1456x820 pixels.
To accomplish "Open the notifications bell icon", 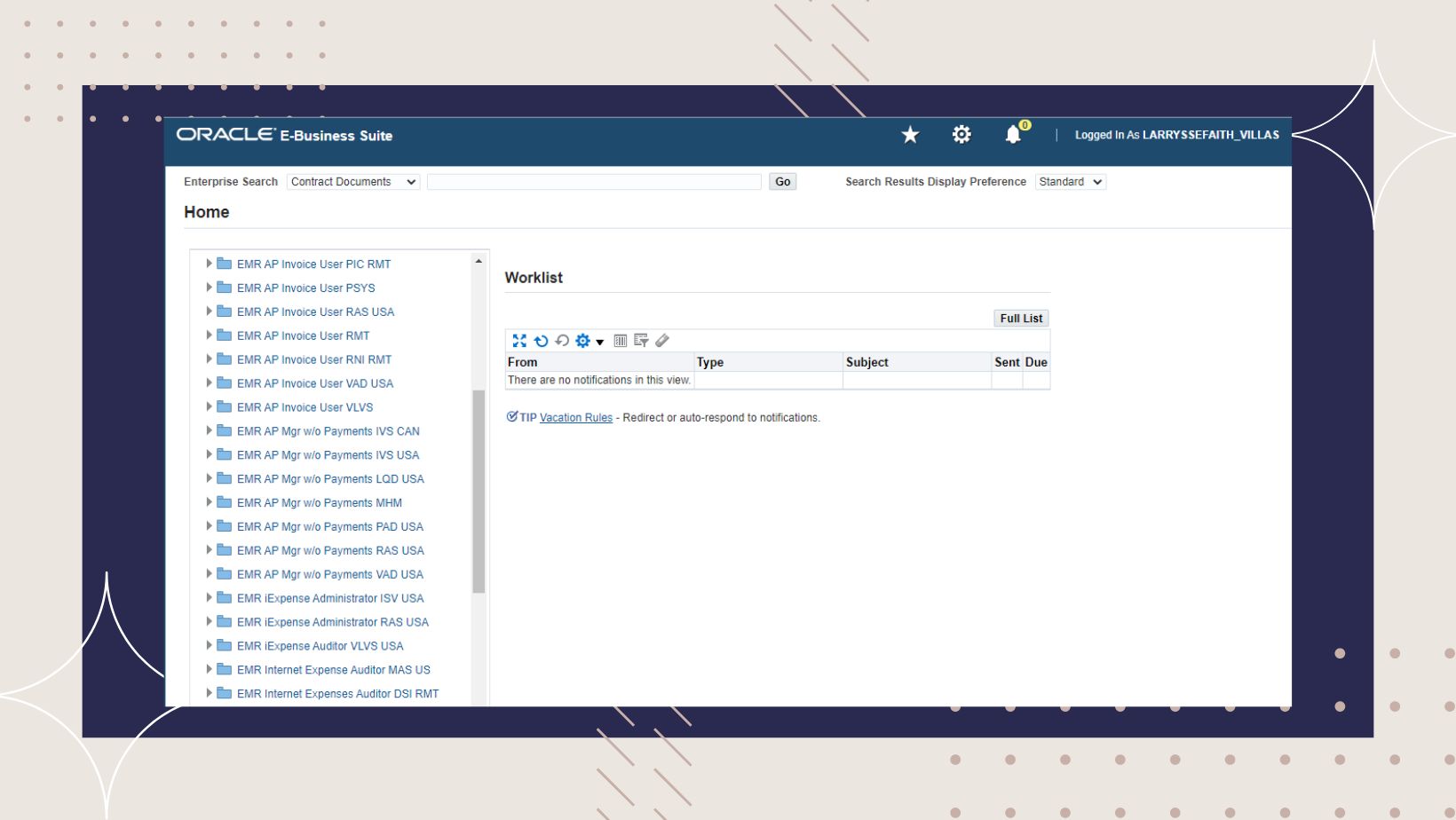I will [1013, 135].
